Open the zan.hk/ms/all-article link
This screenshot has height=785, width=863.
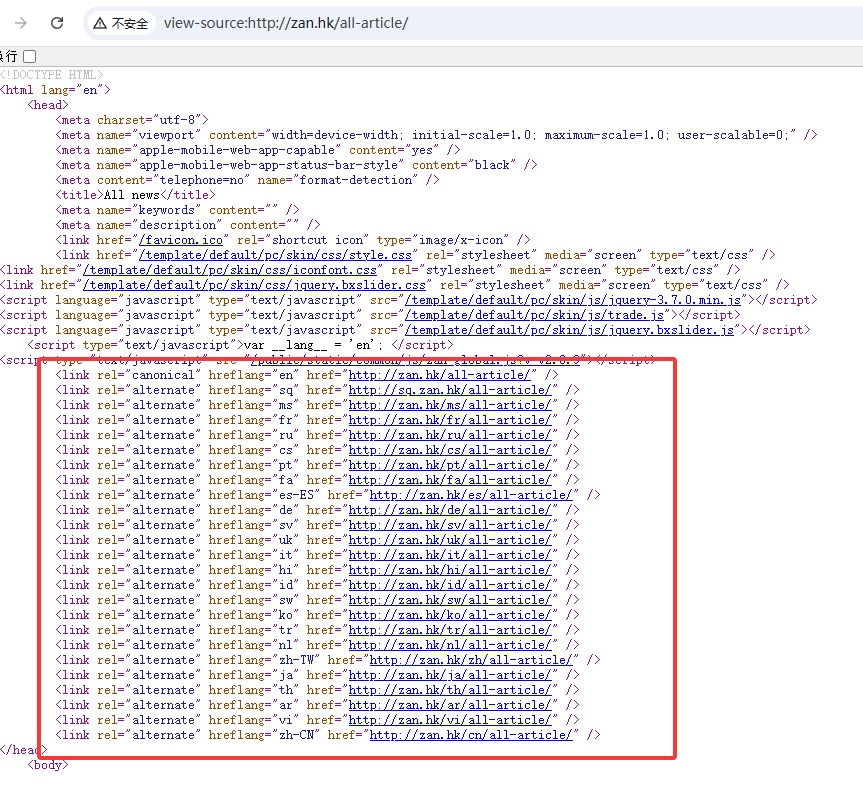(x=450, y=405)
